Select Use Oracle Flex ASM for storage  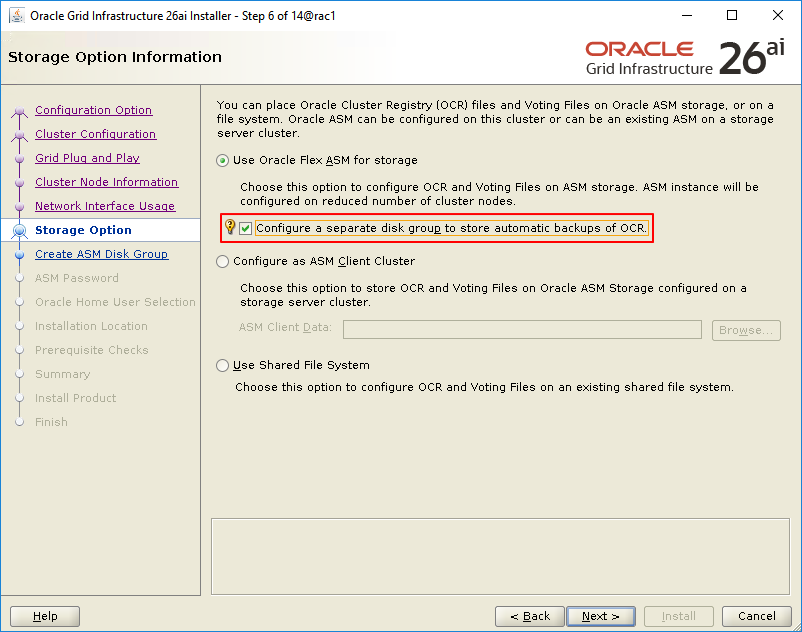coord(222,161)
